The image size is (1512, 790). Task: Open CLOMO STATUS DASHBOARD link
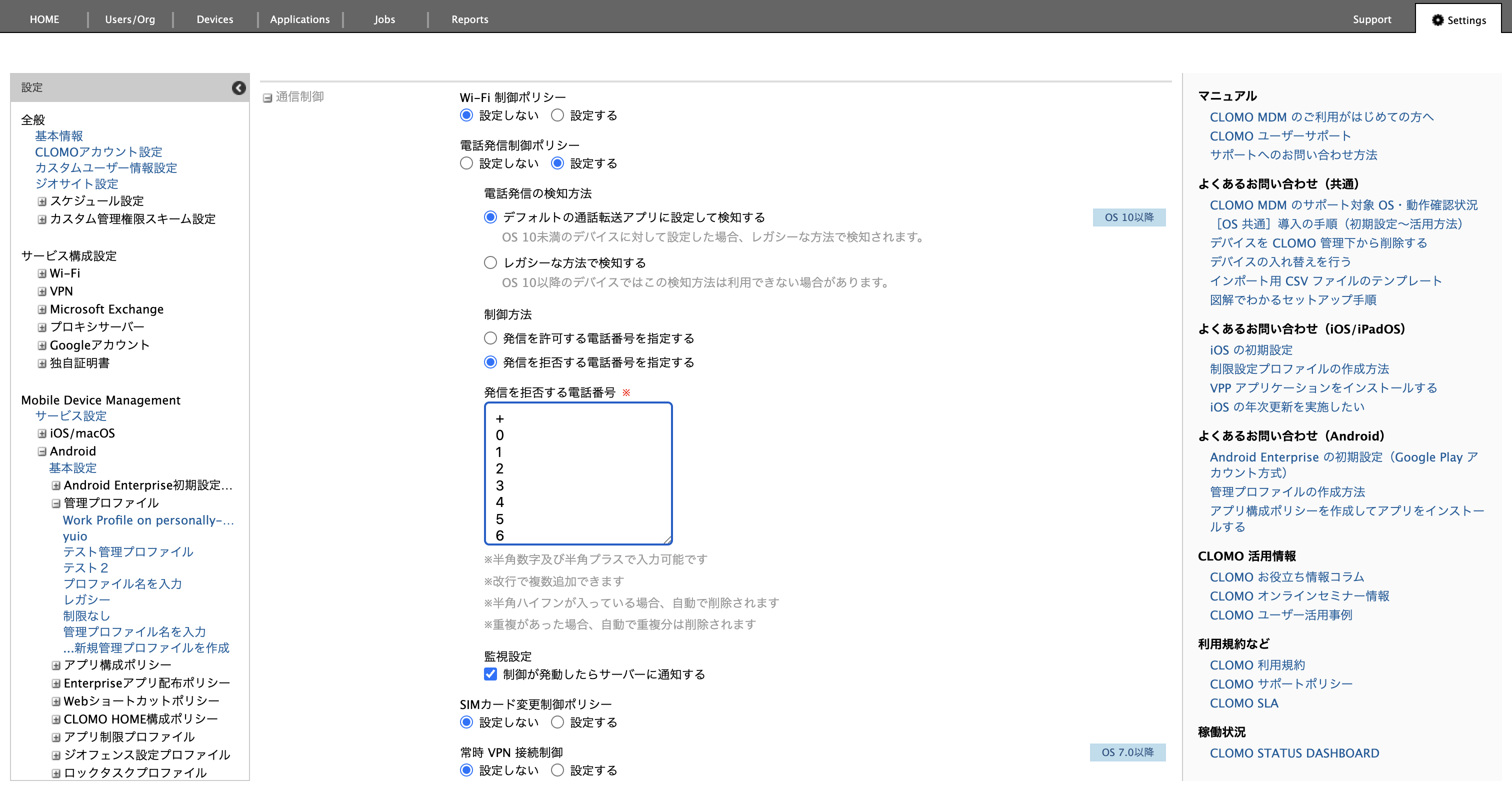coord(1294,753)
